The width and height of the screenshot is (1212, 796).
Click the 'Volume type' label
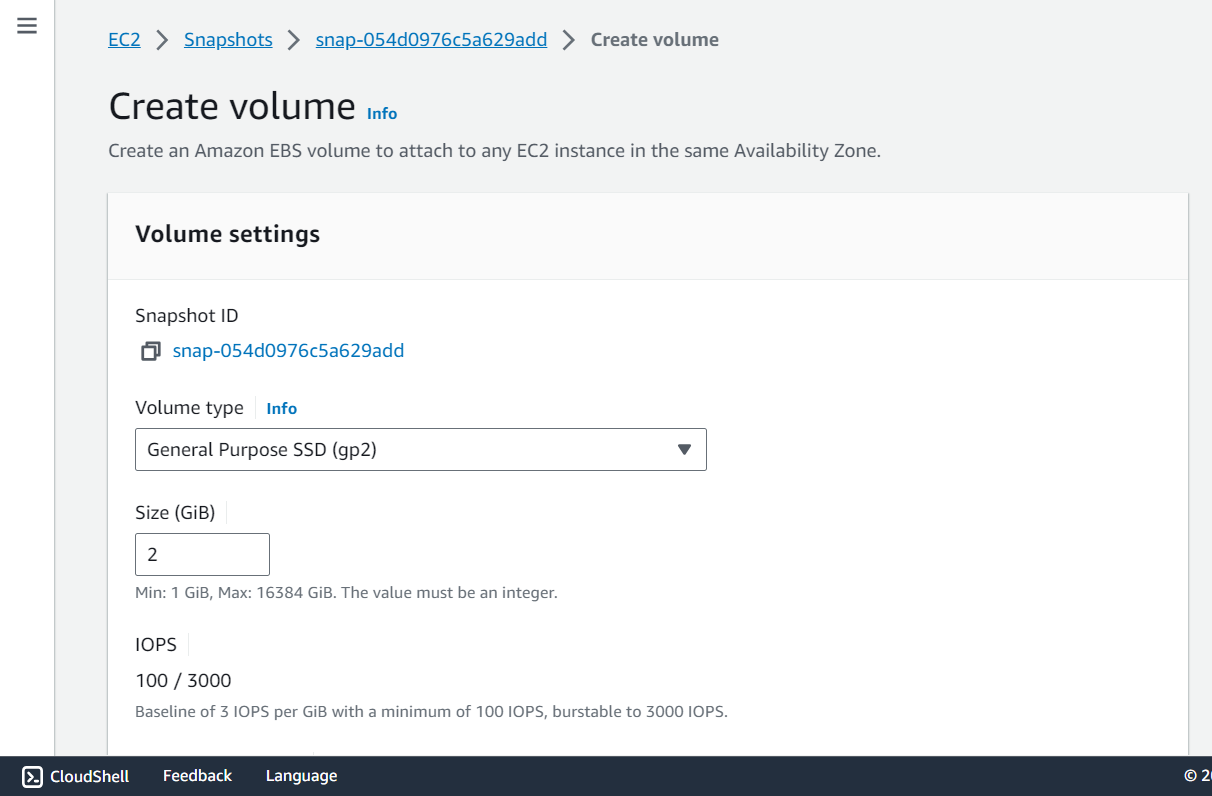pyautogui.click(x=189, y=408)
